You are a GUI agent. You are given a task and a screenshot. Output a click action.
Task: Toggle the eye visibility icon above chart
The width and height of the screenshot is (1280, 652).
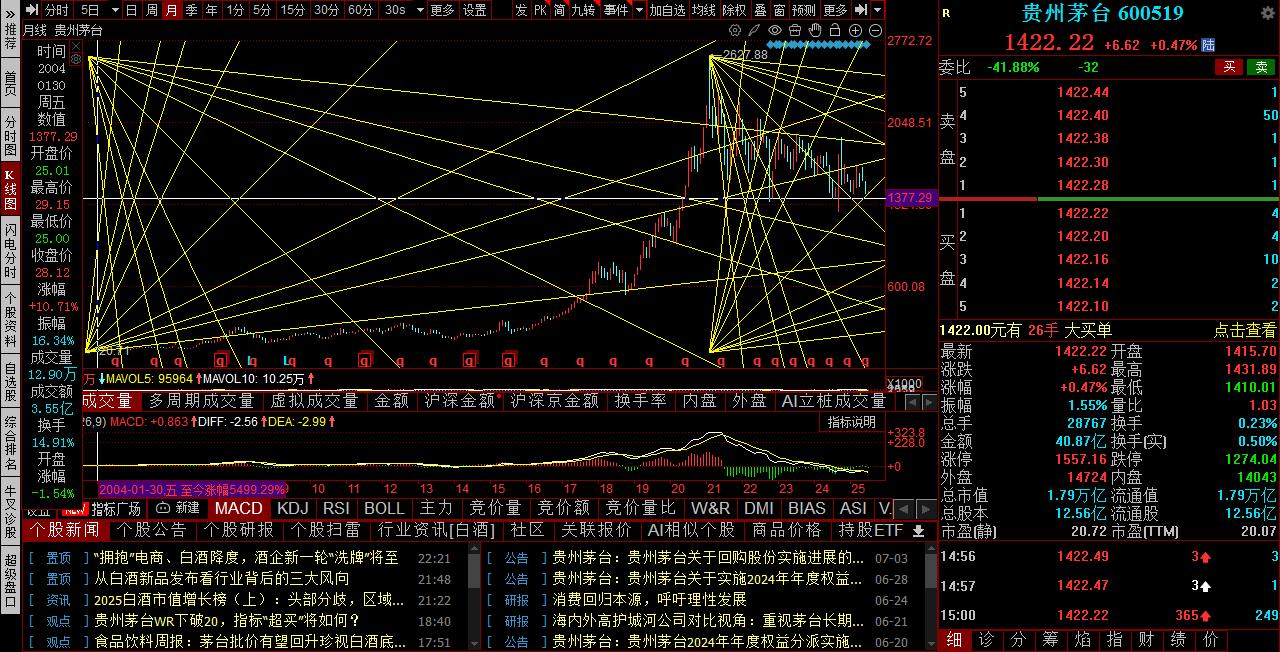pos(775,30)
